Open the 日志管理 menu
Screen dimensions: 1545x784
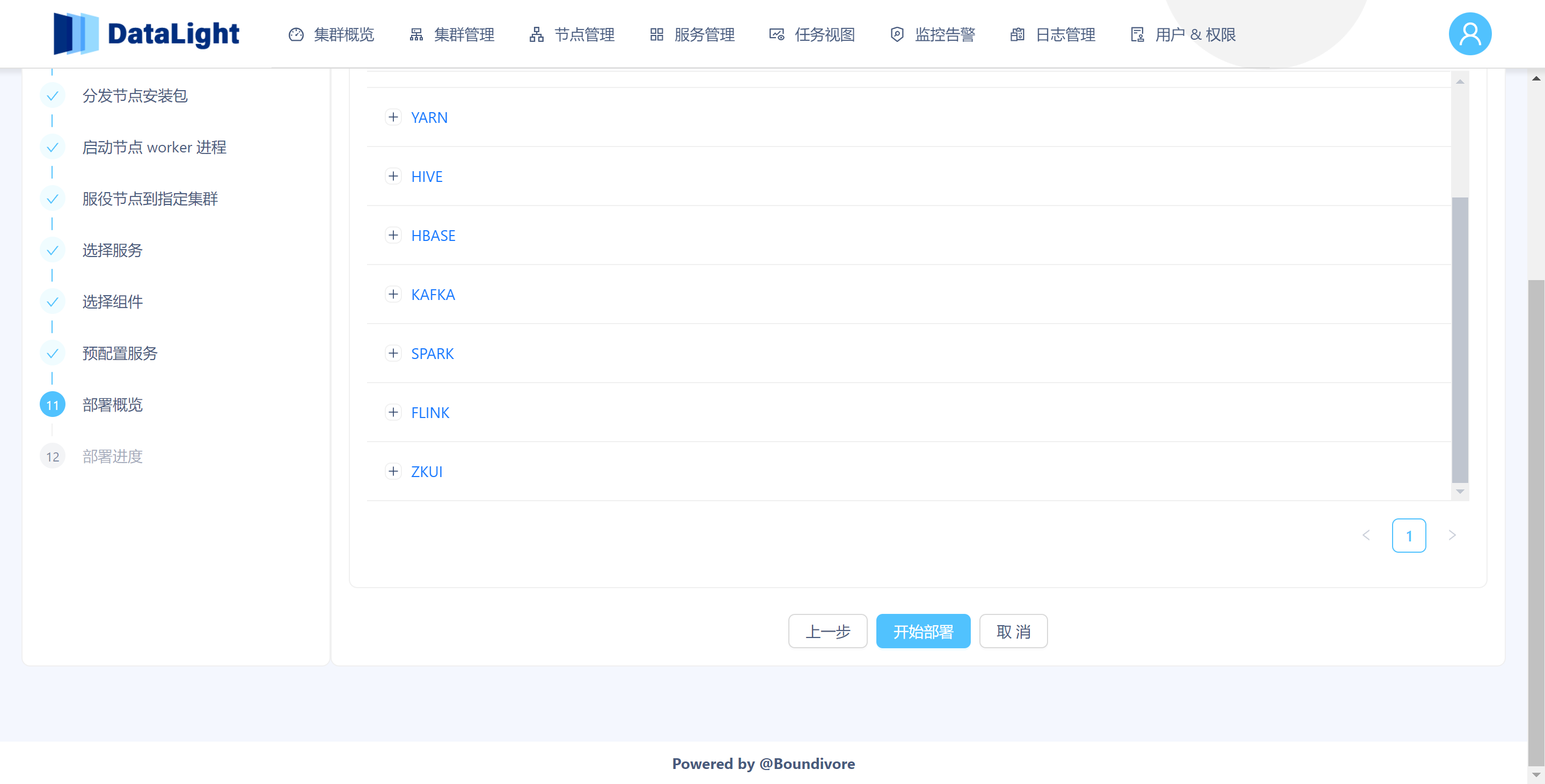1052,35
